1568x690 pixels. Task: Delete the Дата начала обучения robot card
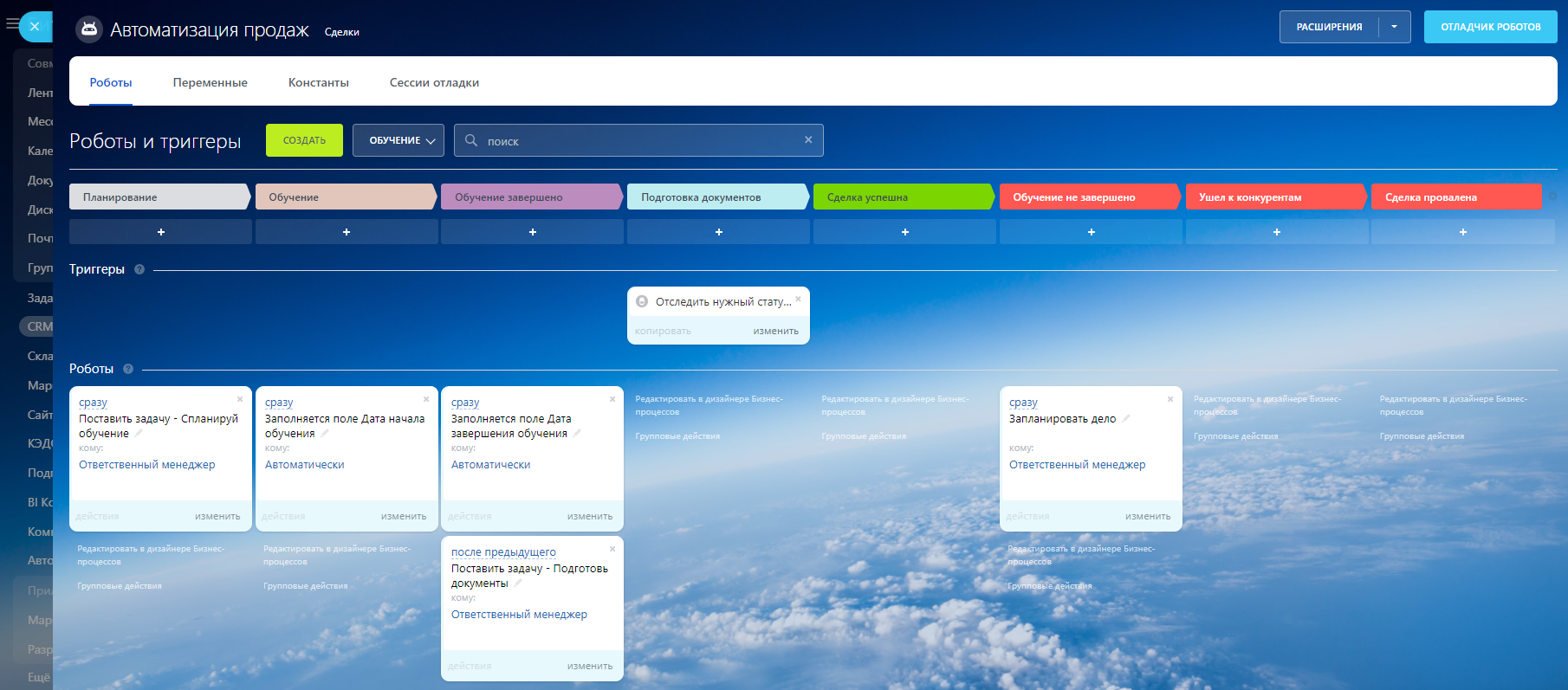[x=426, y=399]
